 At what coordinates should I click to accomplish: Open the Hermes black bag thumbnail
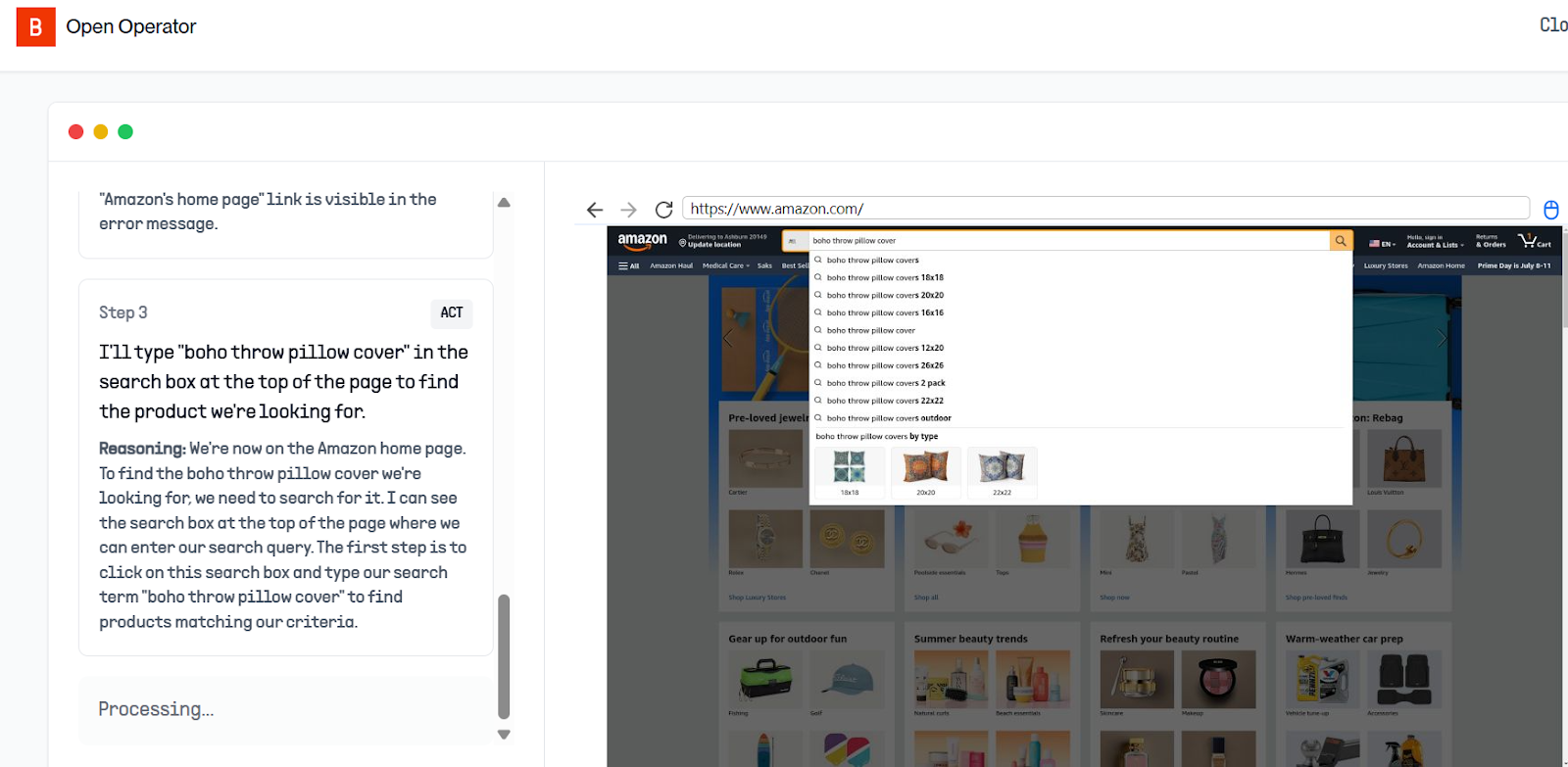point(1323,538)
